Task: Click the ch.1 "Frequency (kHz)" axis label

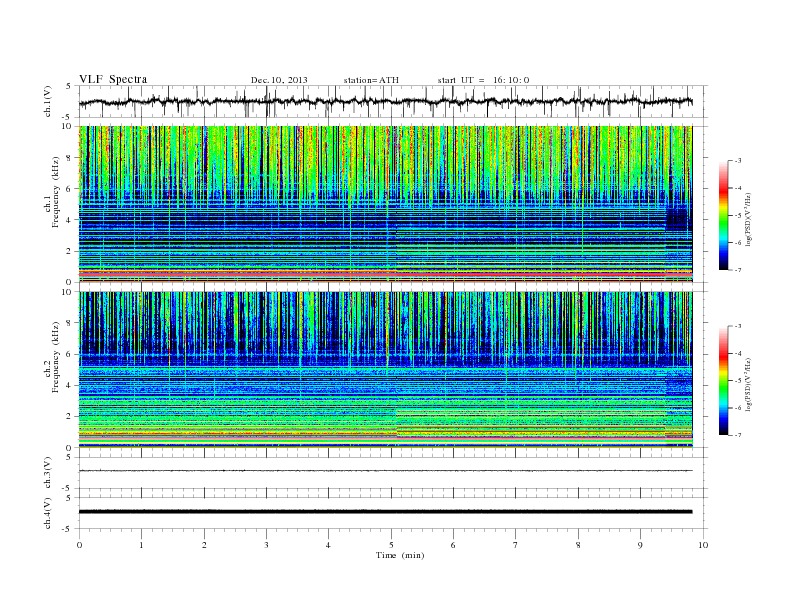Action: pyautogui.click(x=56, y=192)
